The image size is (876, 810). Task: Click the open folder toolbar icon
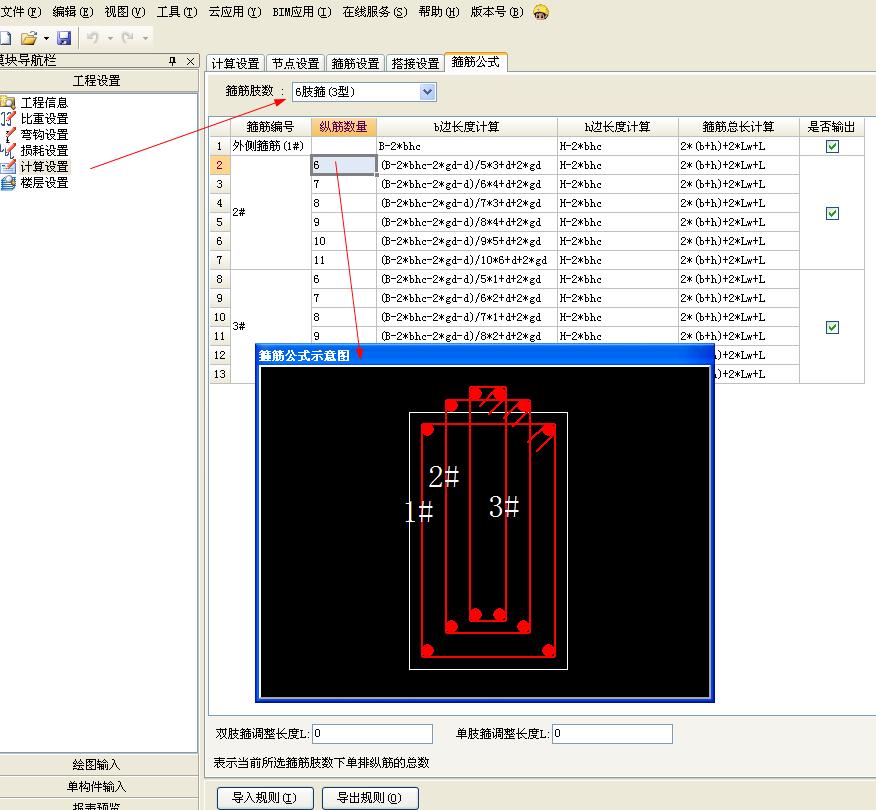(29, 38)
